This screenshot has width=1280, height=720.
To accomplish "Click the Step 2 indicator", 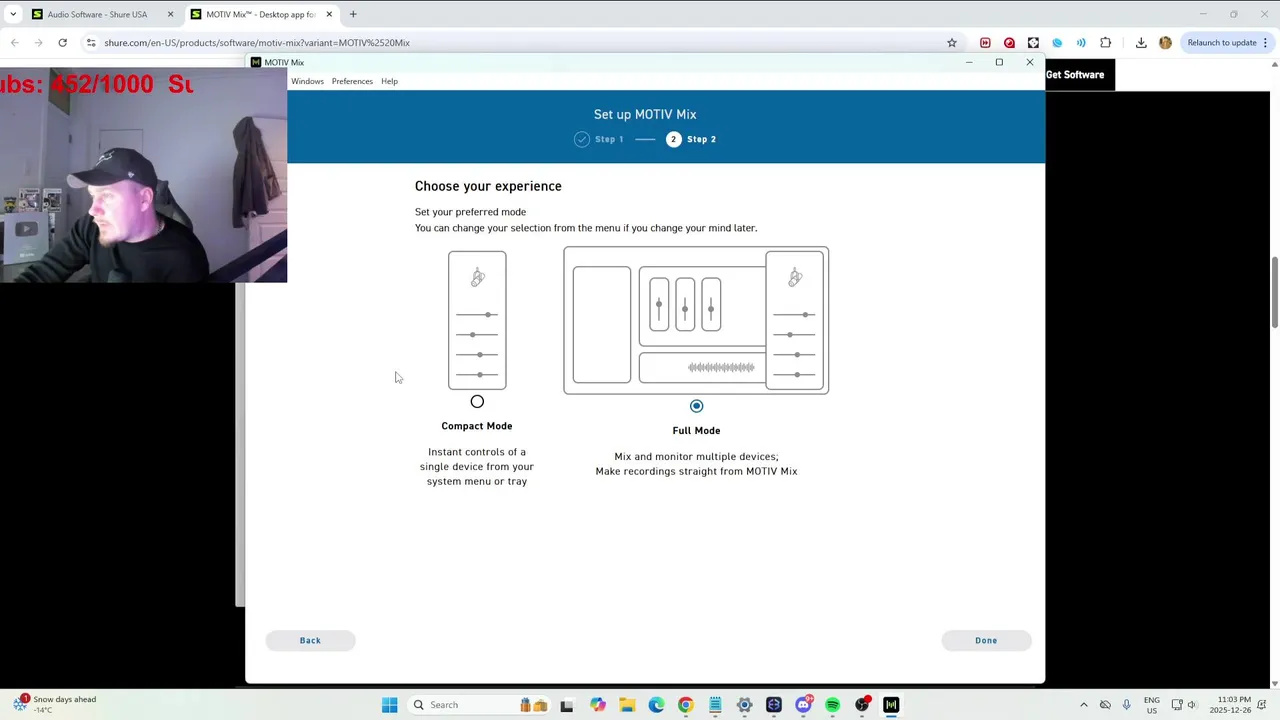I will click(x=692, y=139).
